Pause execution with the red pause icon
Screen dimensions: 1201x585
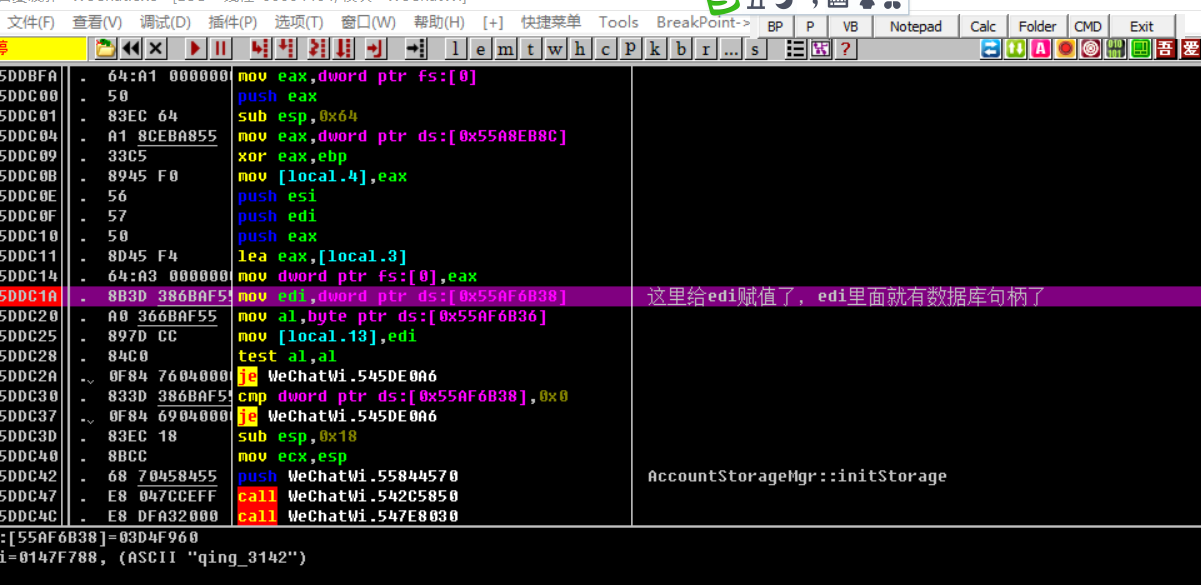(x=220, y=48)
